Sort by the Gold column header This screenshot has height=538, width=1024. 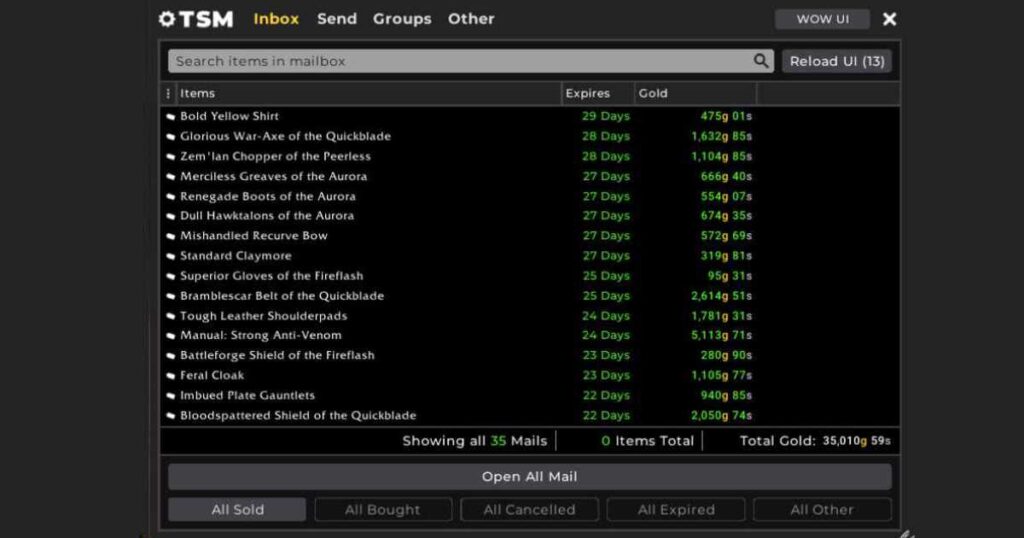(653, 93)
